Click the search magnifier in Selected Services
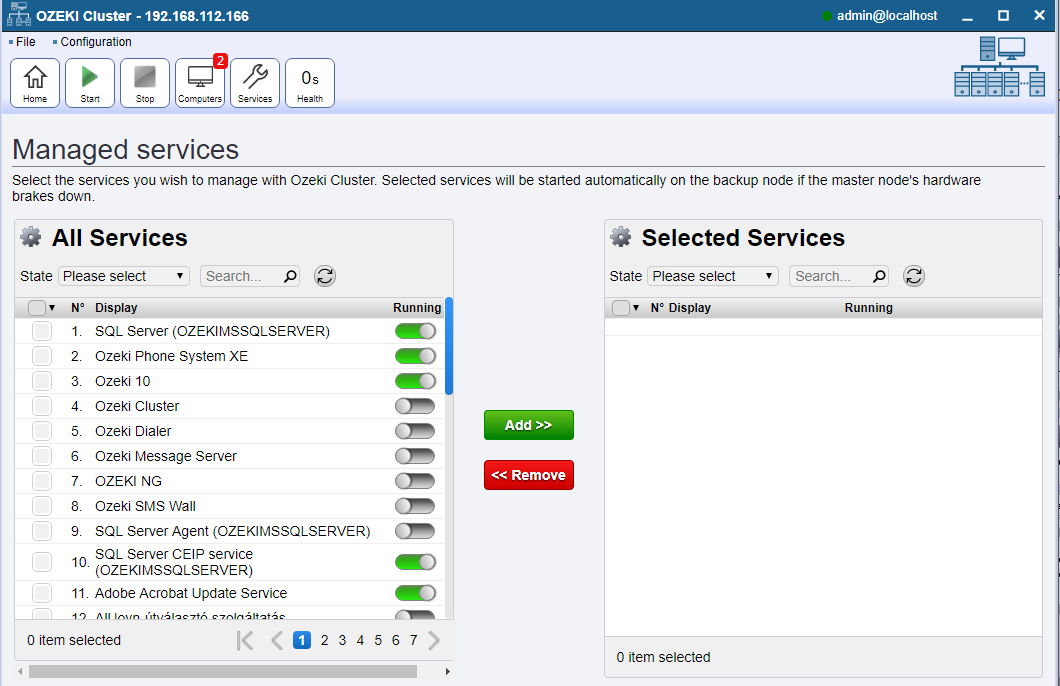The height and width of the screenshot is (686, 1060). [879, 276]
